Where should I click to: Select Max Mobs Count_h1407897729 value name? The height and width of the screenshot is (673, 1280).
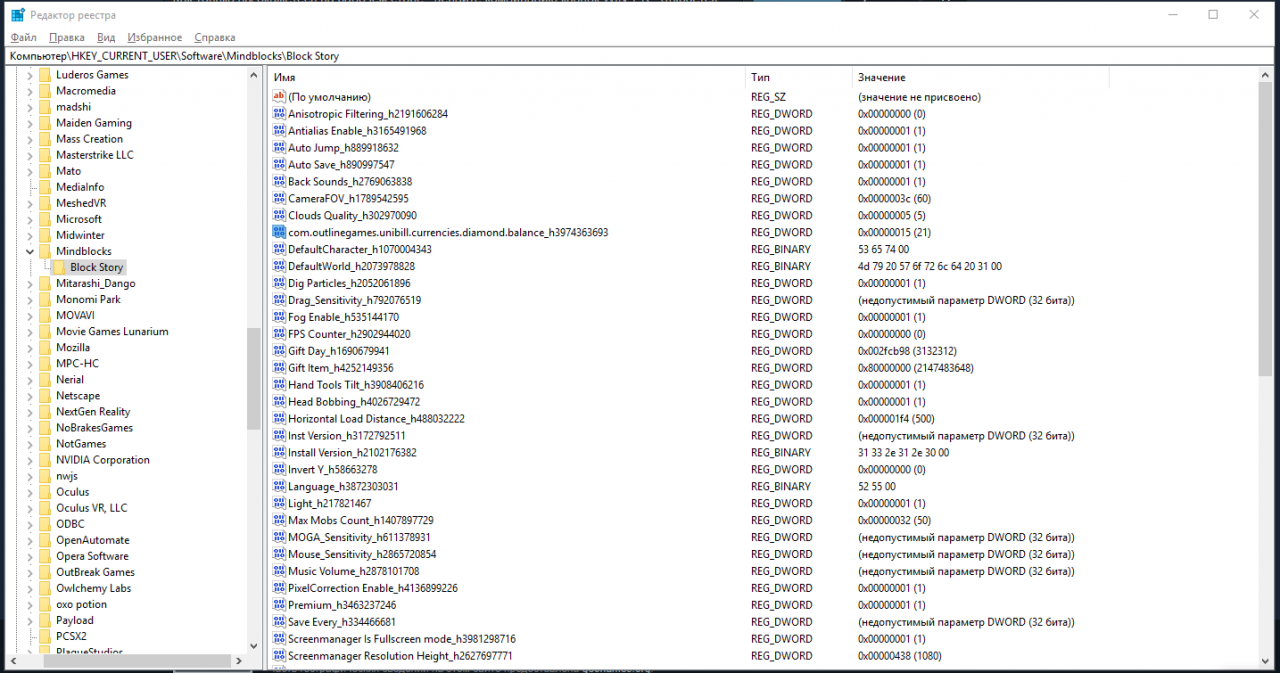361,520
